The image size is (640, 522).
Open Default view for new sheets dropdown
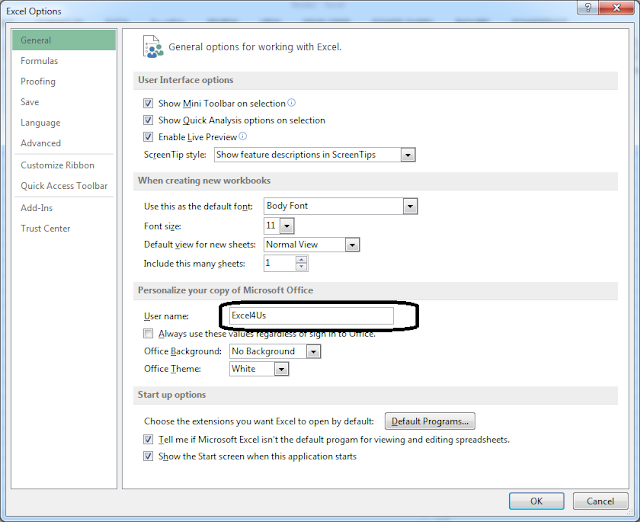pyautogui.click(x=352, y=245)
